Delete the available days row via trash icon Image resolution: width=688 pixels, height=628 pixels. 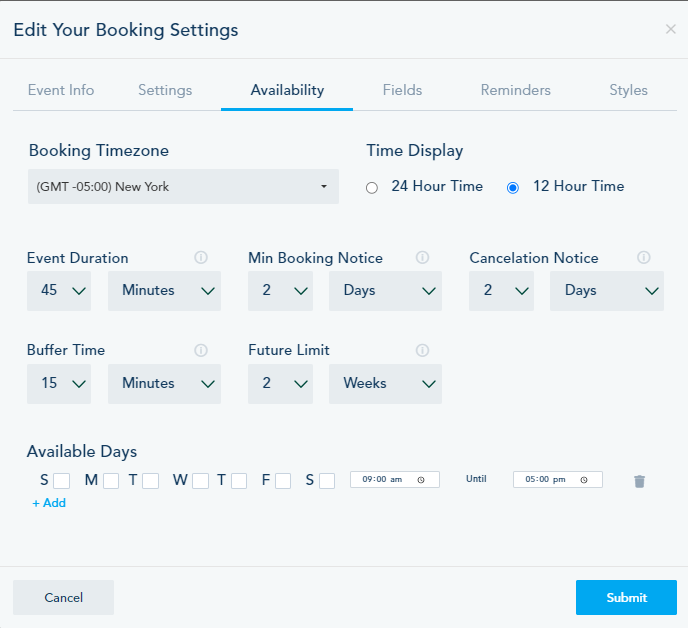point(639,481)
